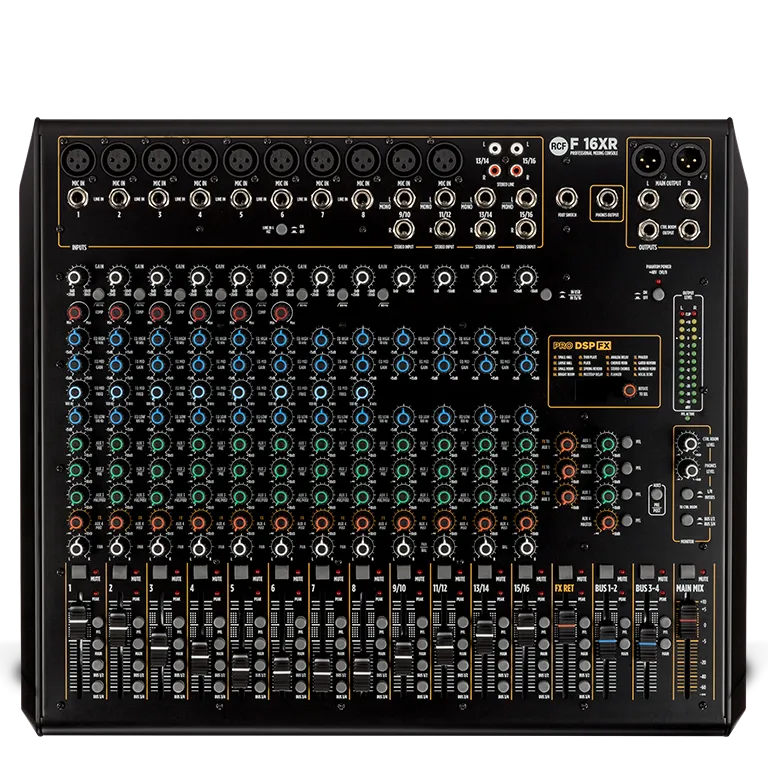Select channel 3 EQ MID GAIN knob
Screen dimensions: 768x768
pyautogui.click(x=157, y=364)
